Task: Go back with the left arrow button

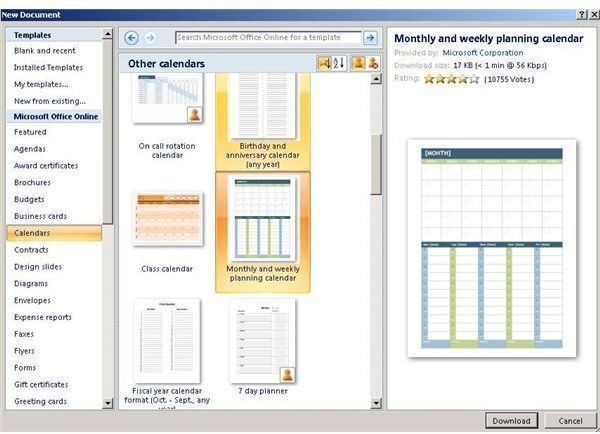Action: [131, 38]
